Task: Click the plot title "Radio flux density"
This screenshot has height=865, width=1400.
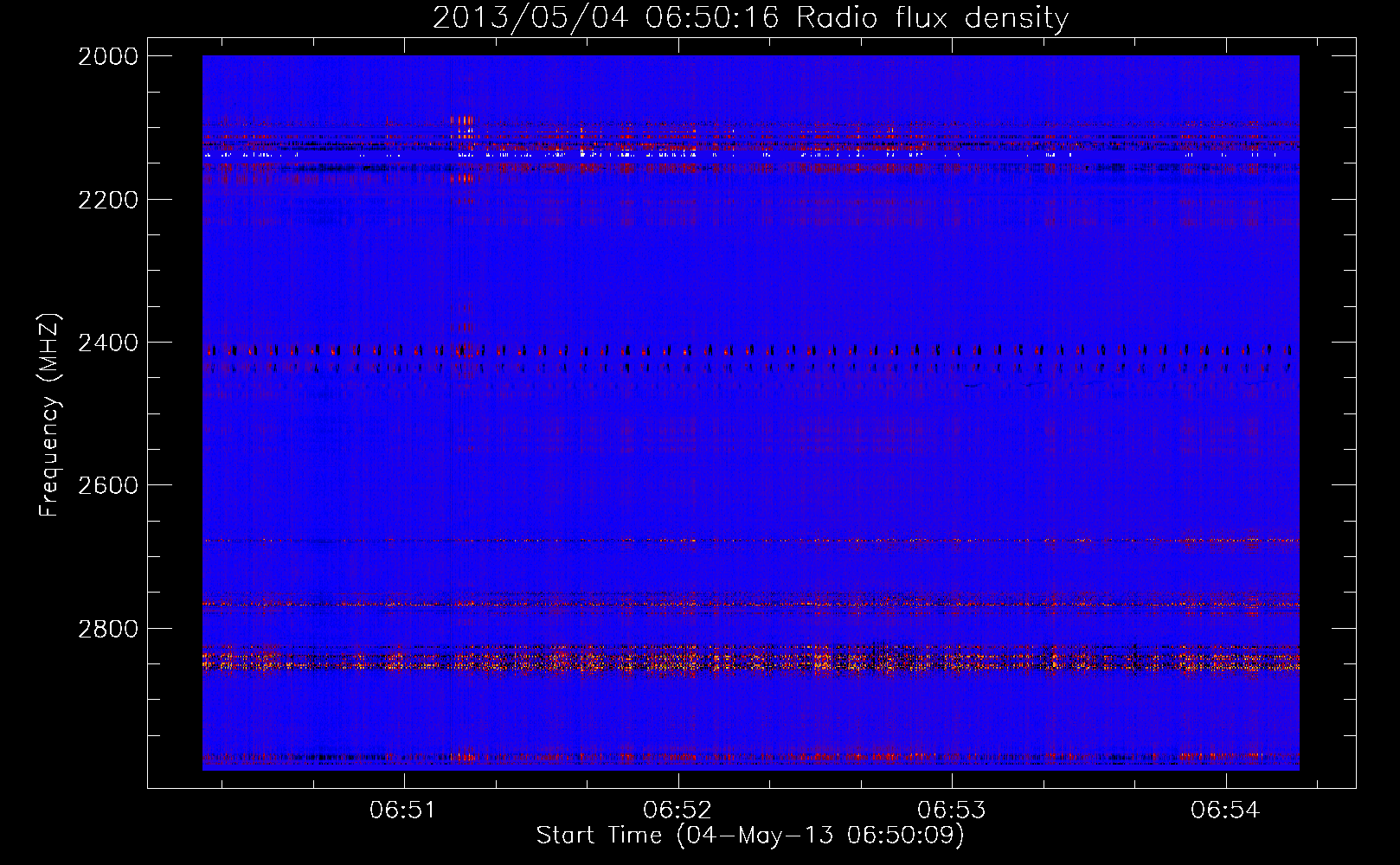Action: tap(932, 17)
